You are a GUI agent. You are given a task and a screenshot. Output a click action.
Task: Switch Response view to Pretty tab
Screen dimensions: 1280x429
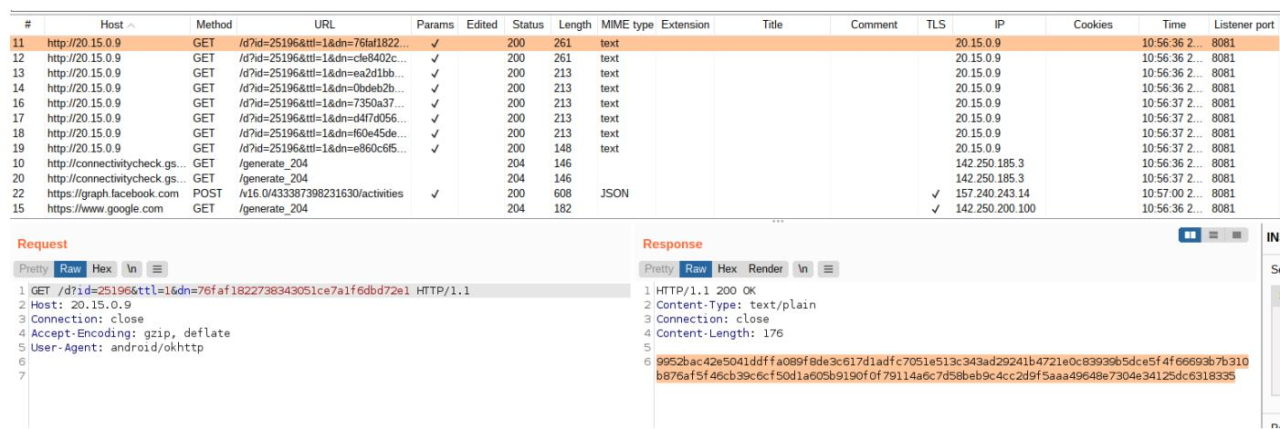(659, 269)
